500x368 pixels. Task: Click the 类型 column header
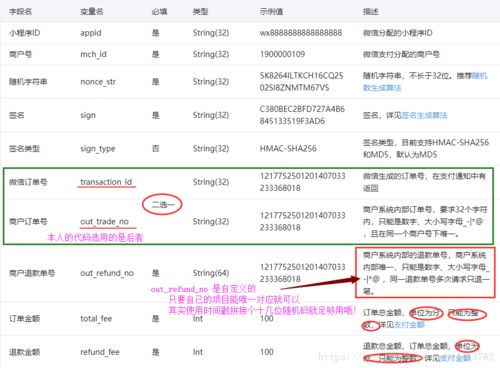coord(200,12)
